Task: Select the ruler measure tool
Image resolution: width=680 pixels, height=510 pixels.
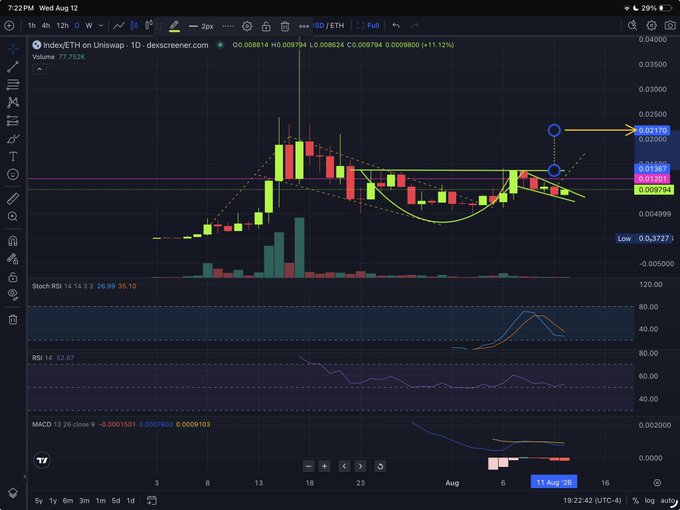Action: [x=13, y=199]
